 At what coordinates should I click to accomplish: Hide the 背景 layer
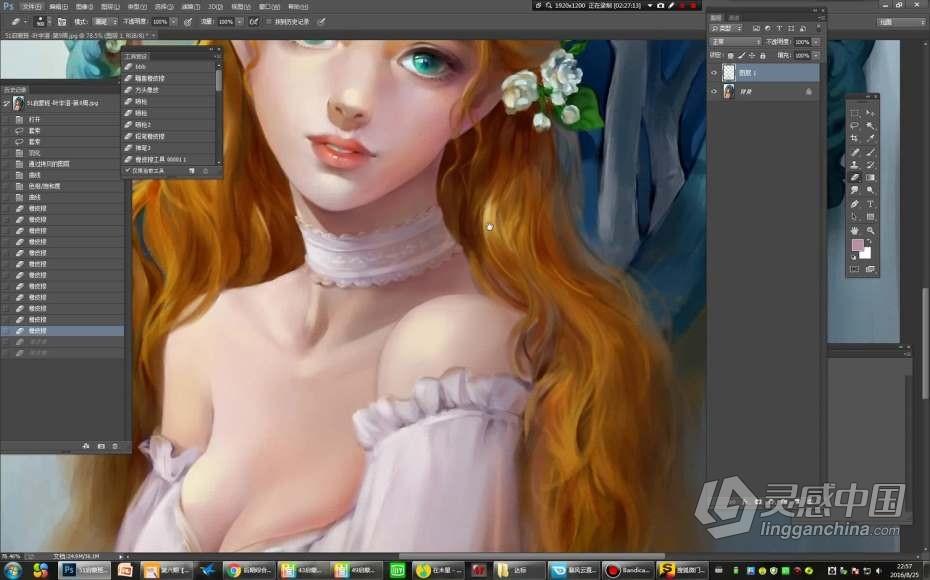pos(714,92)
